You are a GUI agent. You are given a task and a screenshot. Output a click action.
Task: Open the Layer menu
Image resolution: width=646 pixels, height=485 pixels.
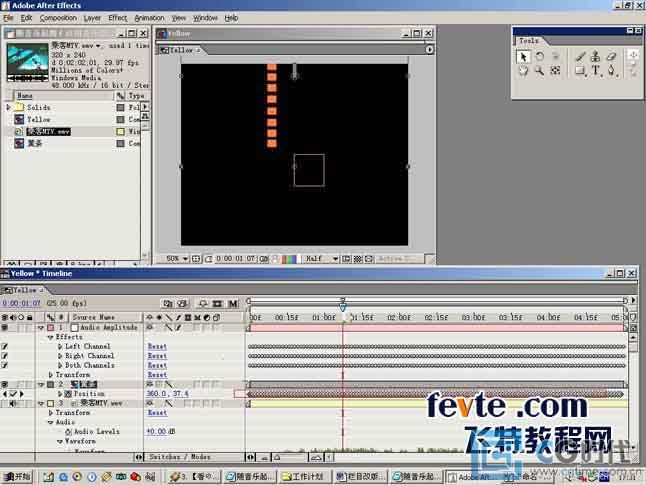92,18
